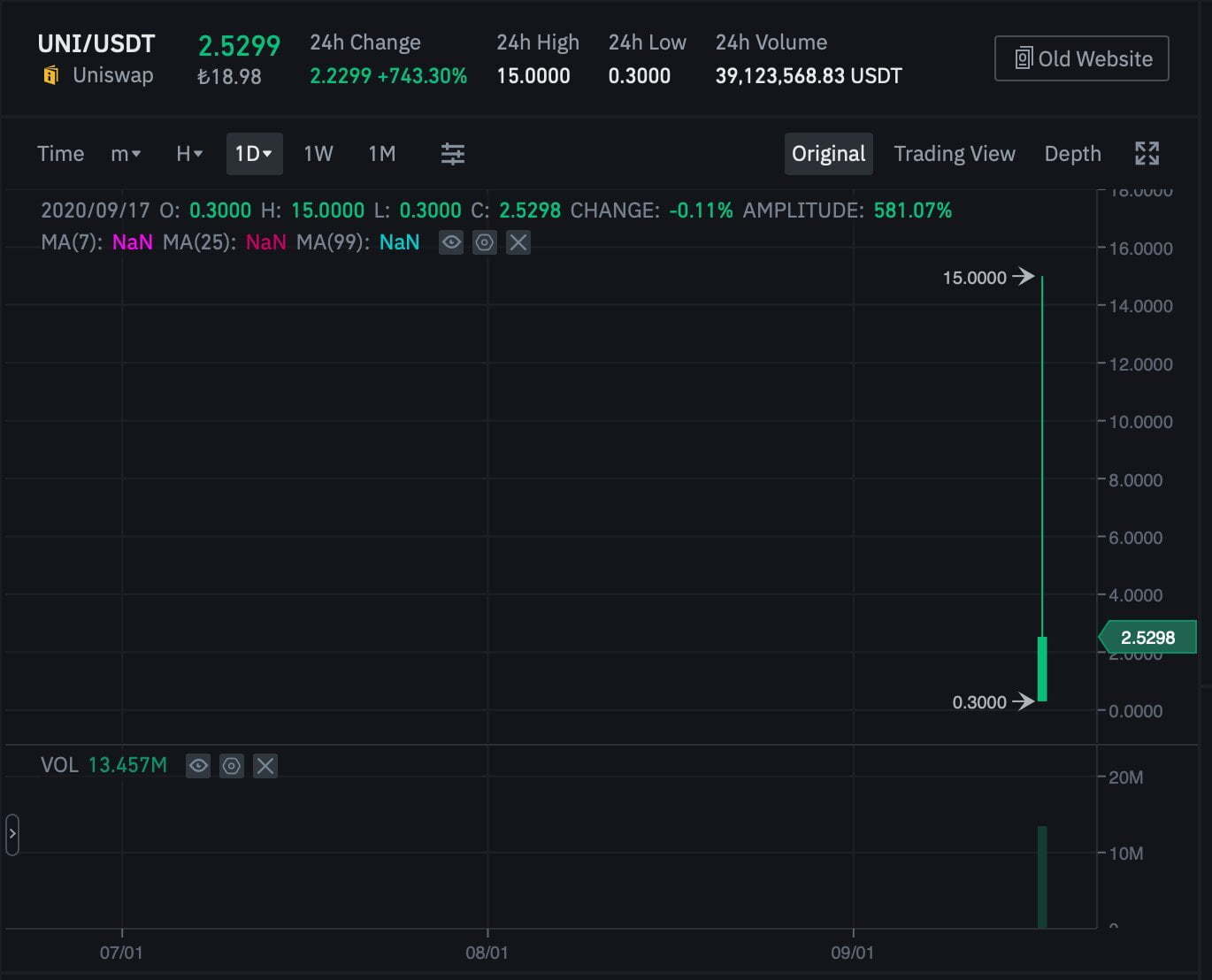Select the Original chart tab
This screenshot has width=1212, height=980.
[x=828, y=154]
